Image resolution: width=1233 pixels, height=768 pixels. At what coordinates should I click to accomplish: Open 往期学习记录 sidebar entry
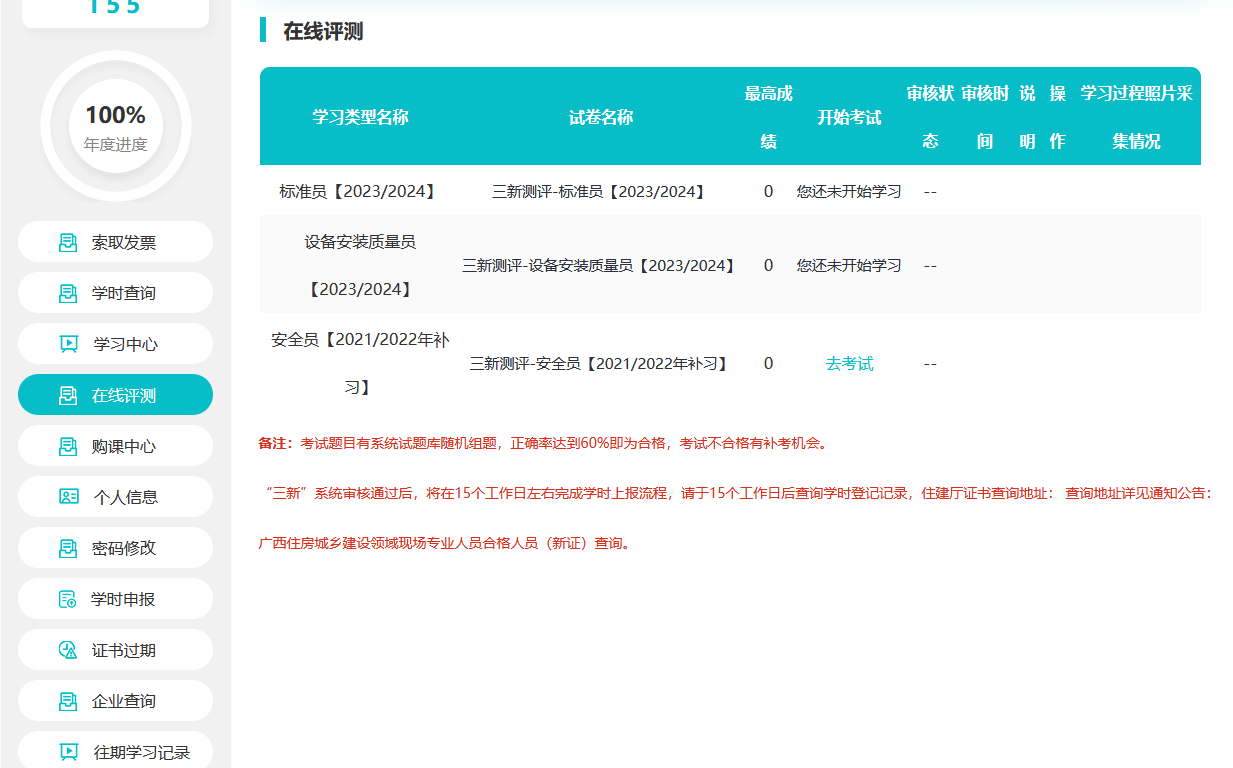click(x=115, y=750)
